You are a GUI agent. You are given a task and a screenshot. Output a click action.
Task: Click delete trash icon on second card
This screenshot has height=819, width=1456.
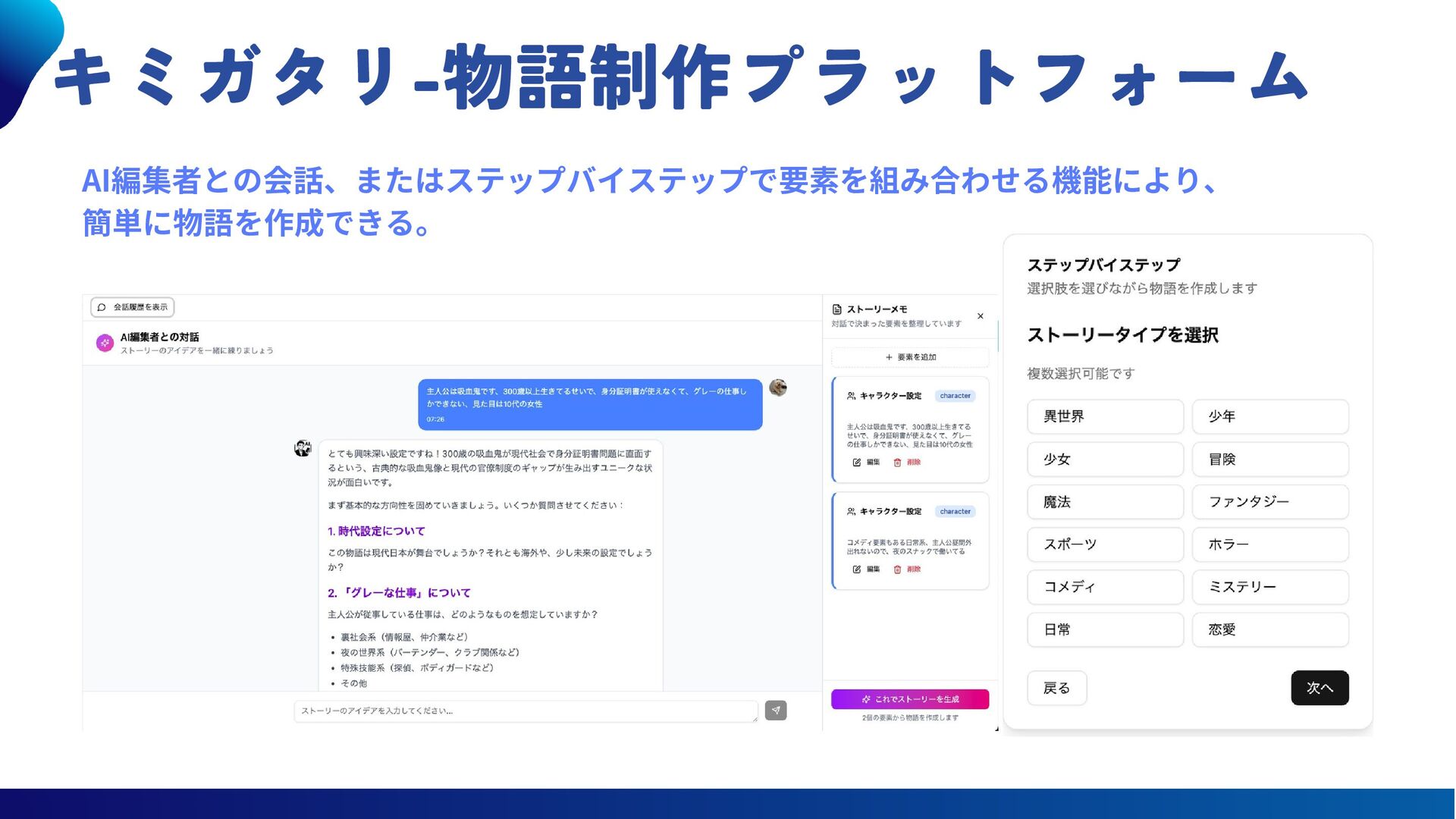(897, 570)
